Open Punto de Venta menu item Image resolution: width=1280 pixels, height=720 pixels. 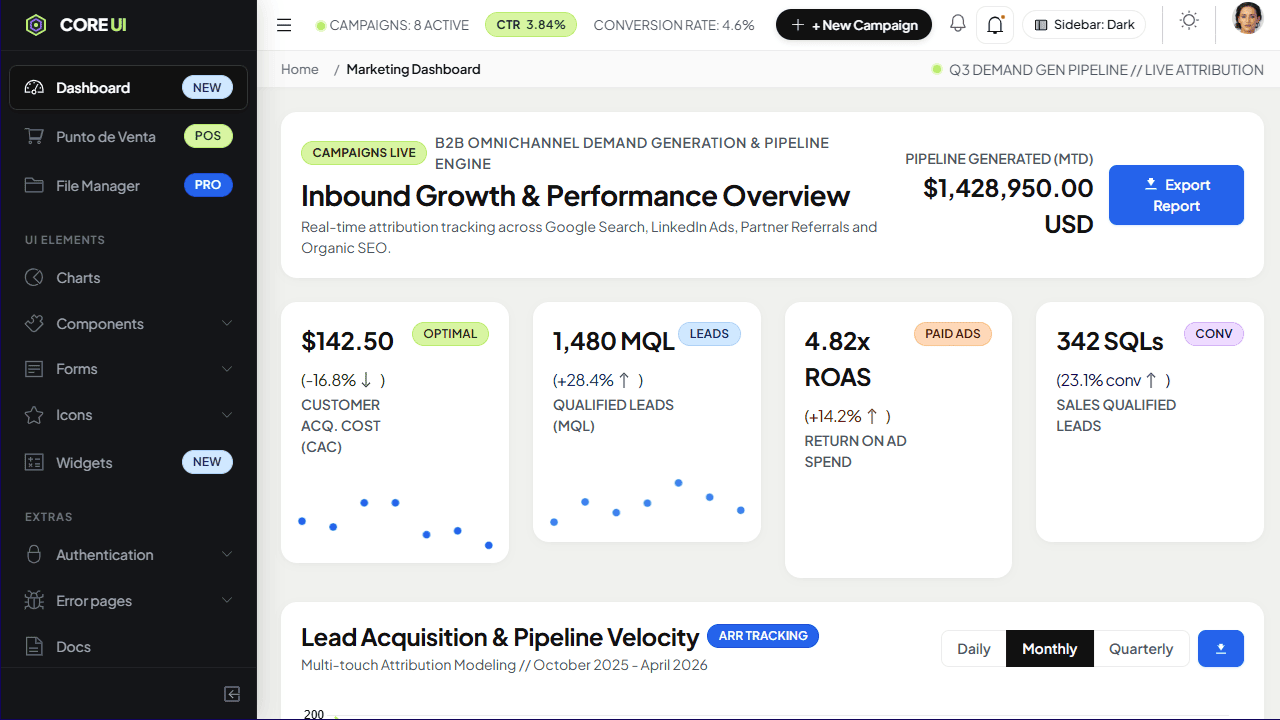pyautogui.click(x=128, y=137)
